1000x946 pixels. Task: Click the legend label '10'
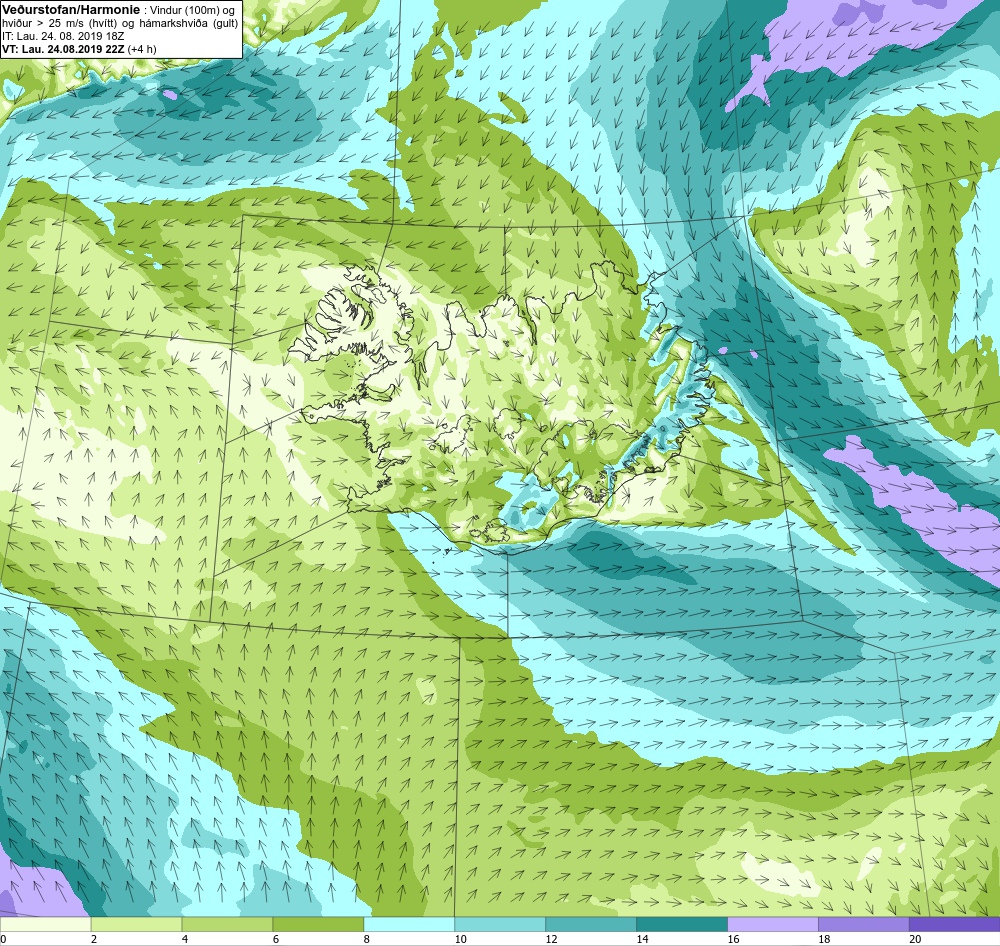pos(460,939)
